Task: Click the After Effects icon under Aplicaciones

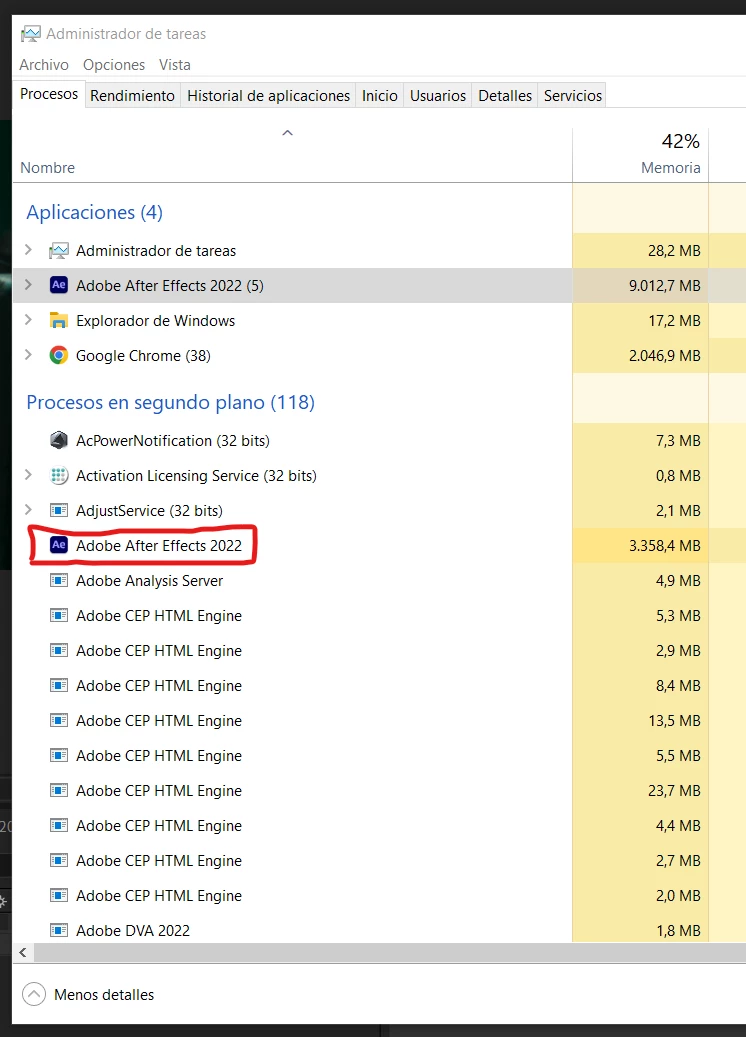Action: pos(59,285)
